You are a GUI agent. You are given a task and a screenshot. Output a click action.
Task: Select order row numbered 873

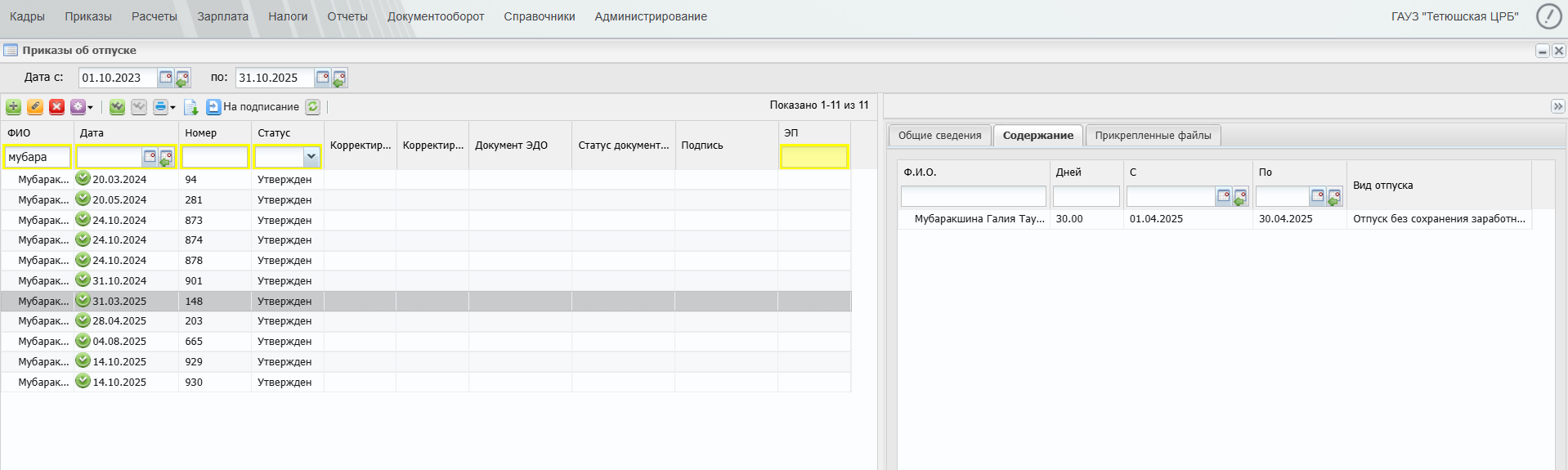(426, 221)
